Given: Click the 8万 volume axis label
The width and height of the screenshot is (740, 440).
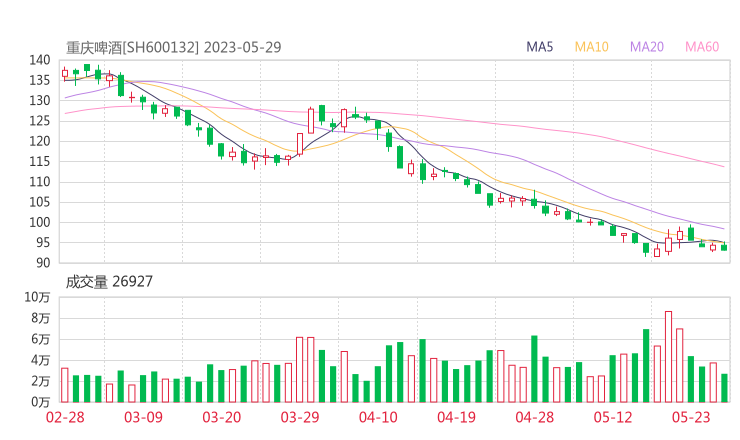Looking at the screenshot, I should click(41, 319).
